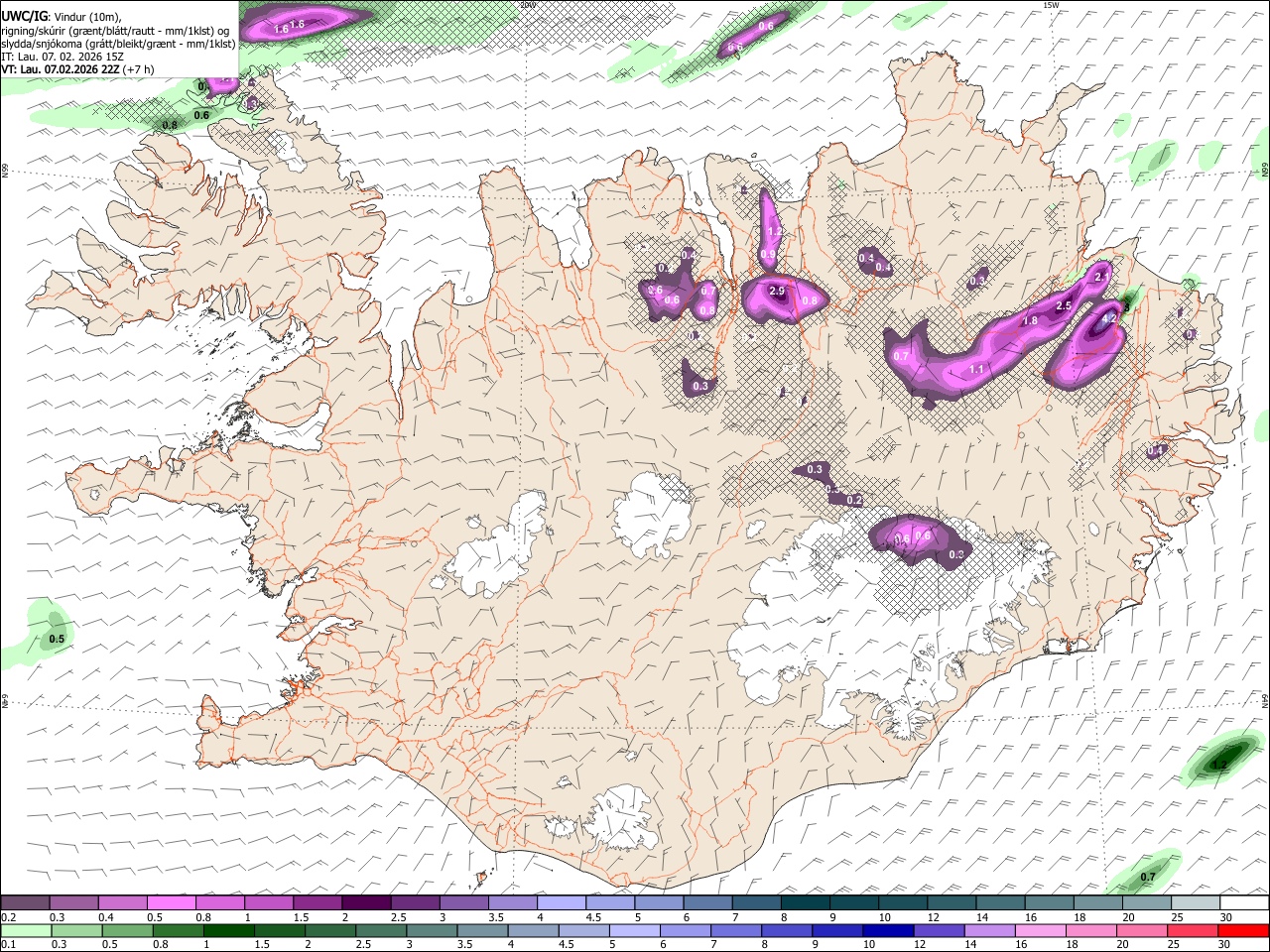This screenshot has width=1270, height=952.
Task: Select the rigning/skúrir legend description line
Action: [115, 30]
